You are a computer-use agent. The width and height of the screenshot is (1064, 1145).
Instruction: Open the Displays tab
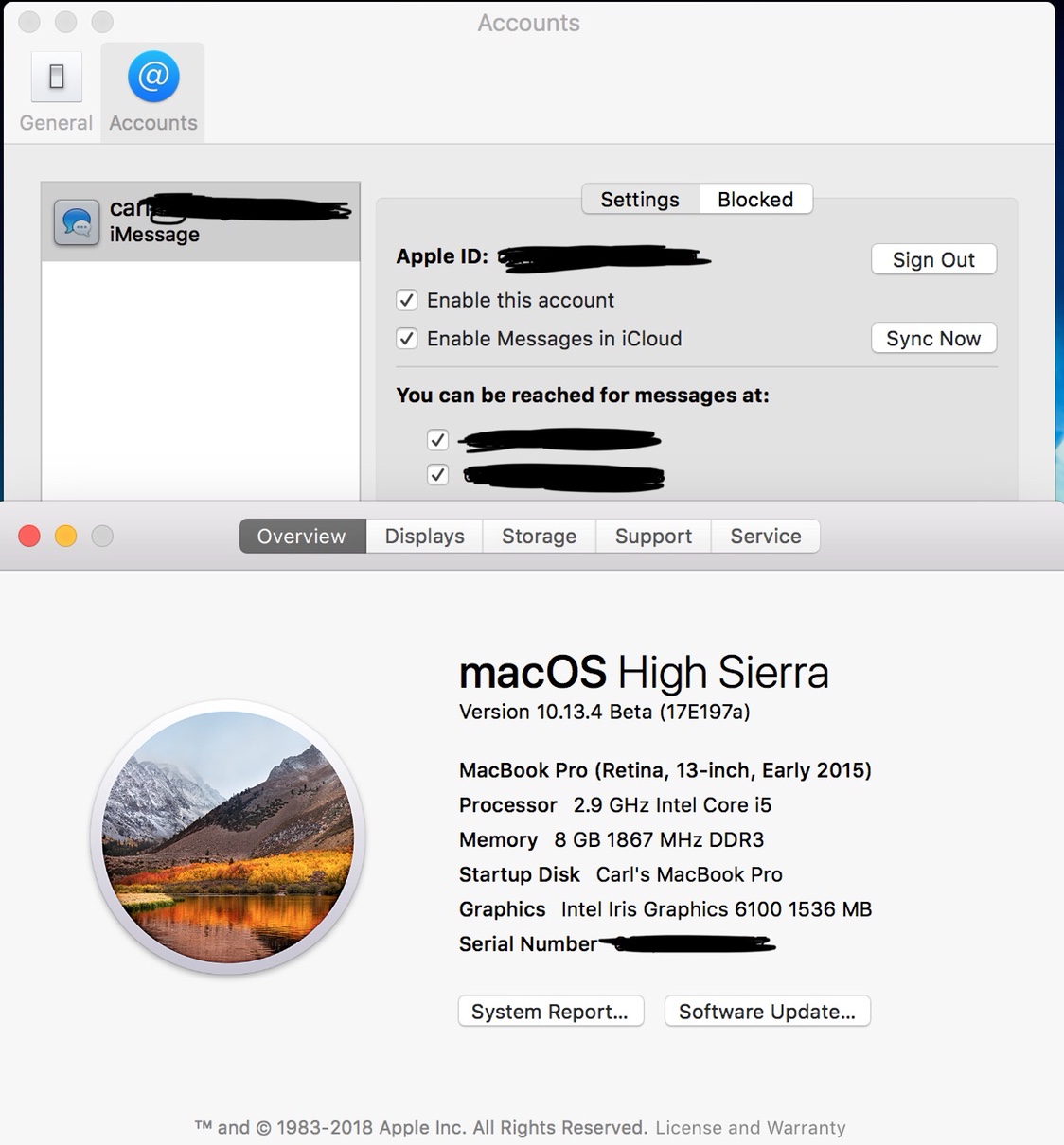424,536
